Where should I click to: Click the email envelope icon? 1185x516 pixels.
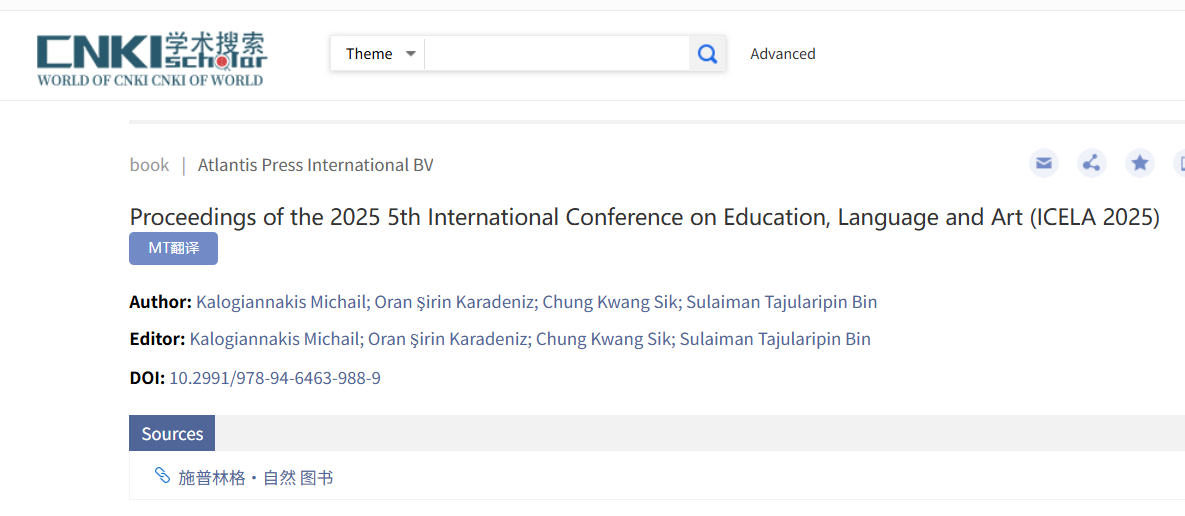coord(1044,163)
